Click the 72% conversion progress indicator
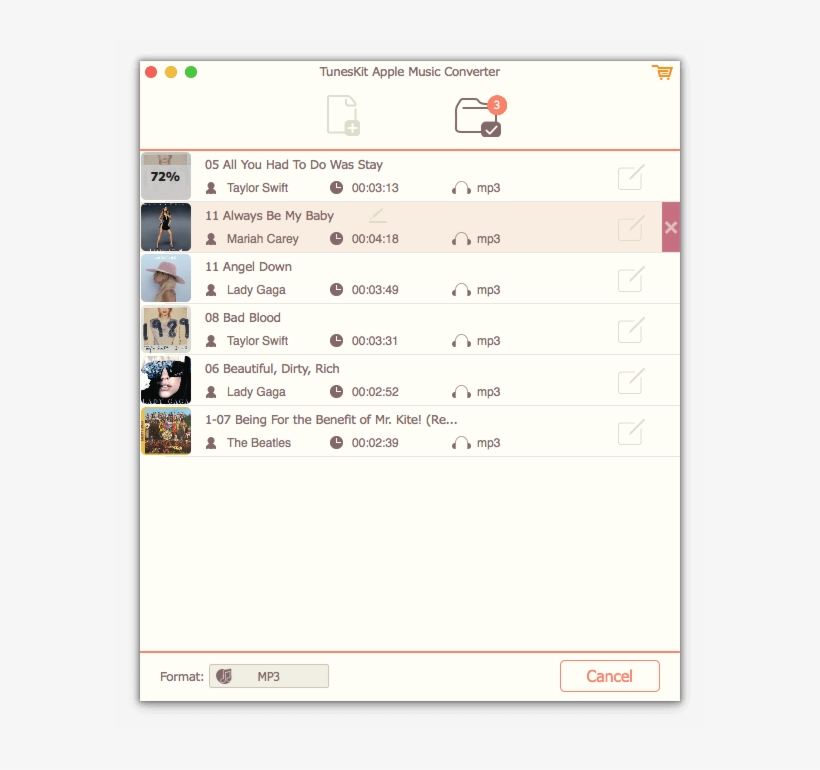This screenshot has width=820, height=770. (165, 175)
